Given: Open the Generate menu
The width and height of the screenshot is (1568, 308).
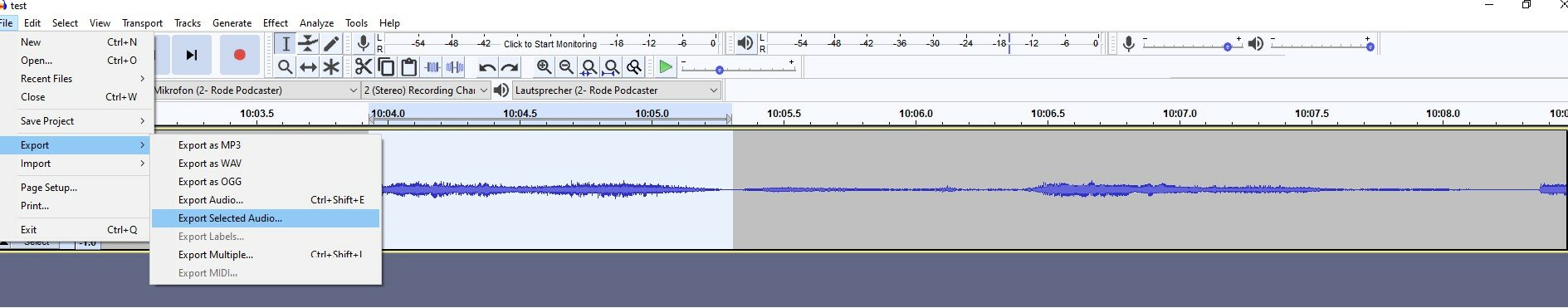Looking at the screenshot, I should 232,23.
